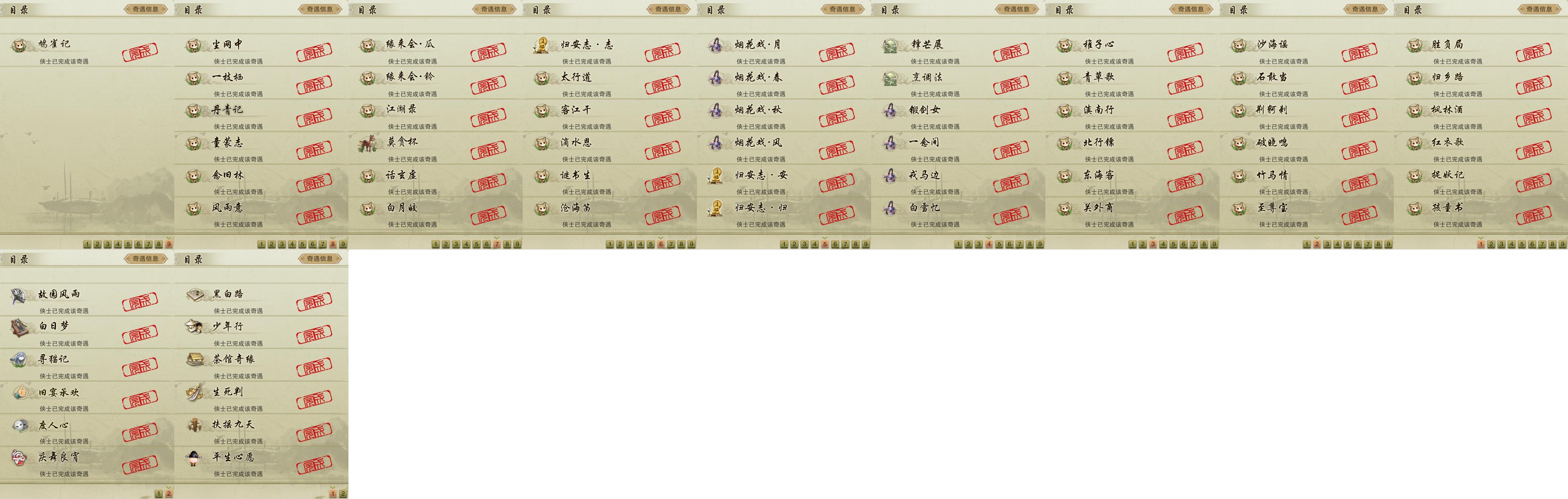Click the doll icon next to 平生心愿

[x=194, y=457]
